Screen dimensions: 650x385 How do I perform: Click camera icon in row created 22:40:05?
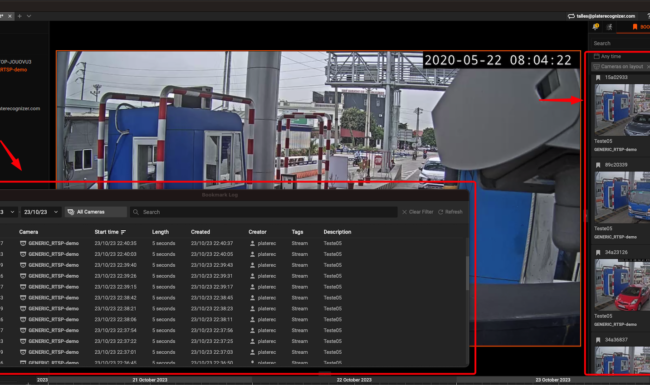(x=23, y=254)
